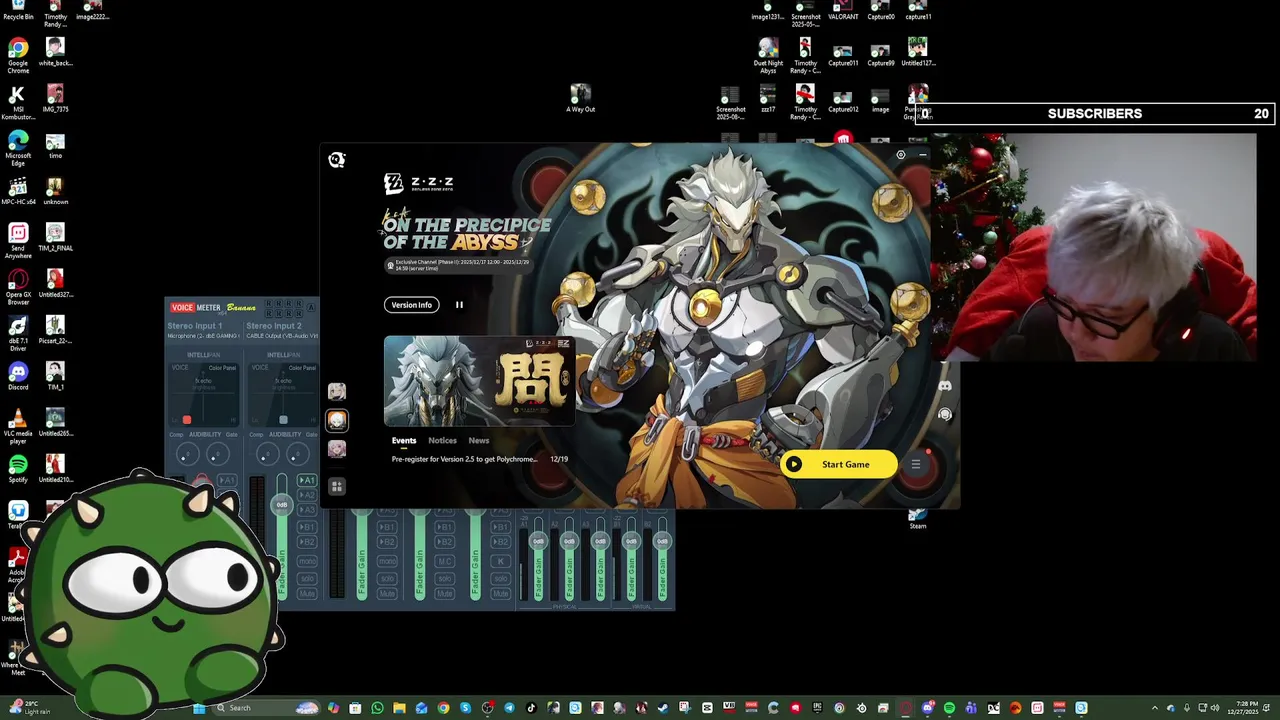Select Zenless Zone Zero icon in launcher sidebar
1280x720 pixels.
coord(337,421)
